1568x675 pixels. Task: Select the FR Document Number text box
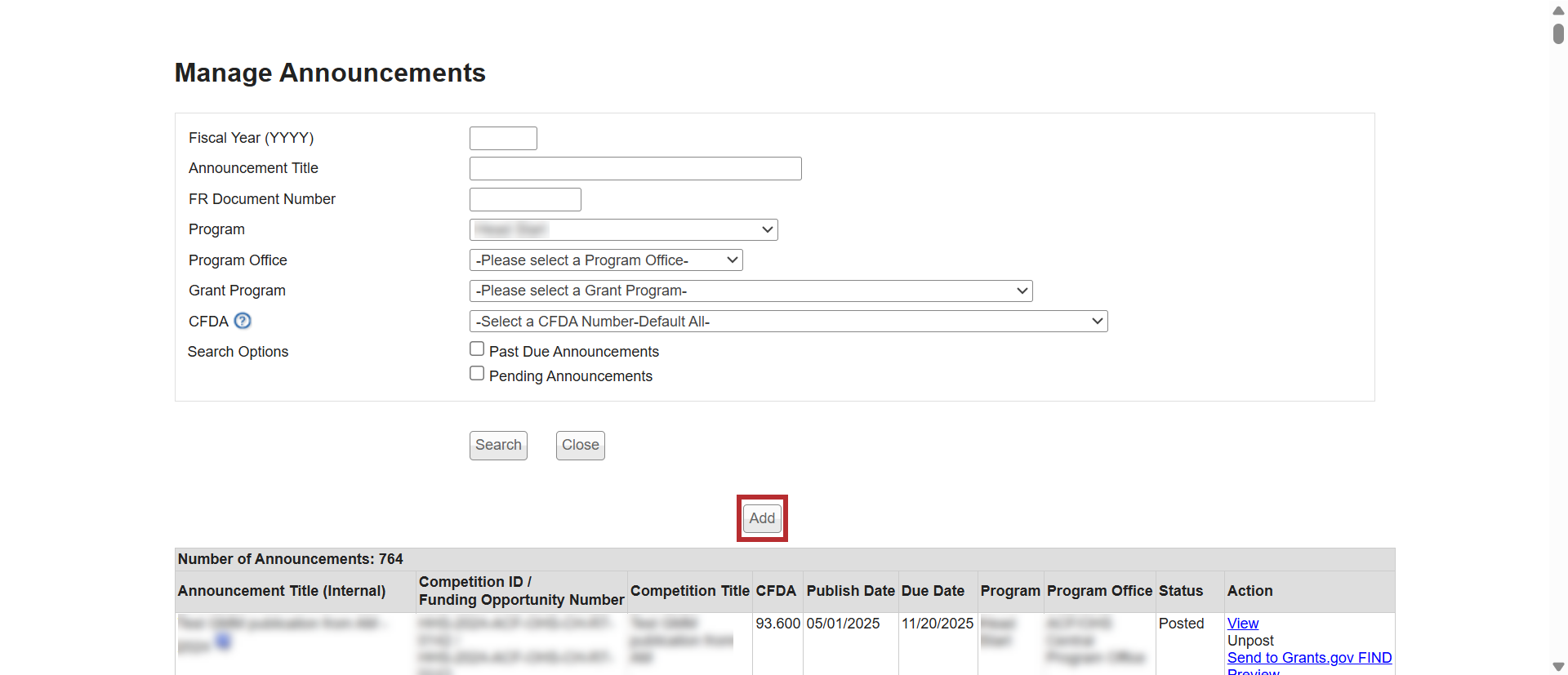pos(525,200)
